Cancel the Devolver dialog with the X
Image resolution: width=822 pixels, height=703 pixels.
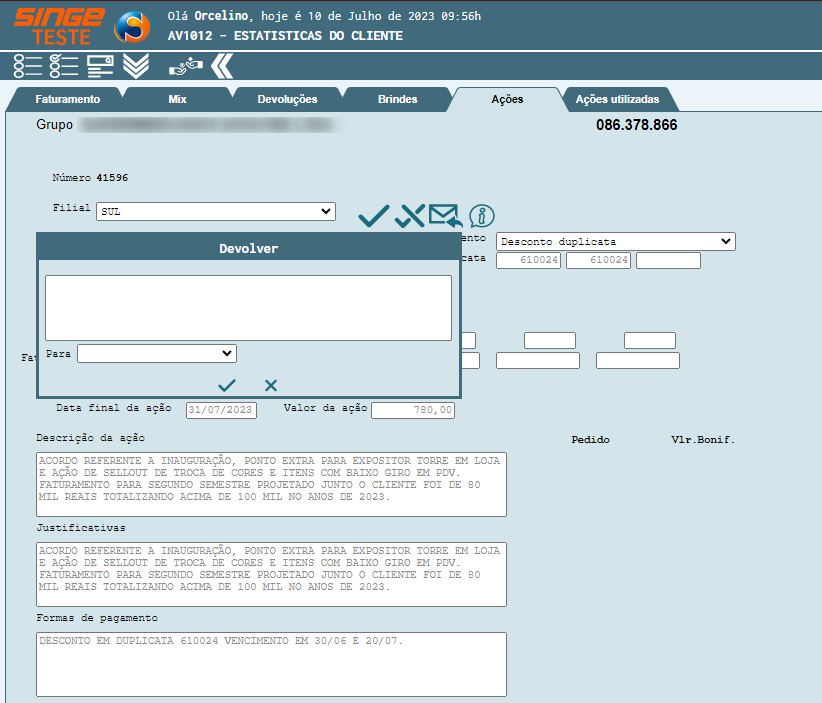click(271, 385)
